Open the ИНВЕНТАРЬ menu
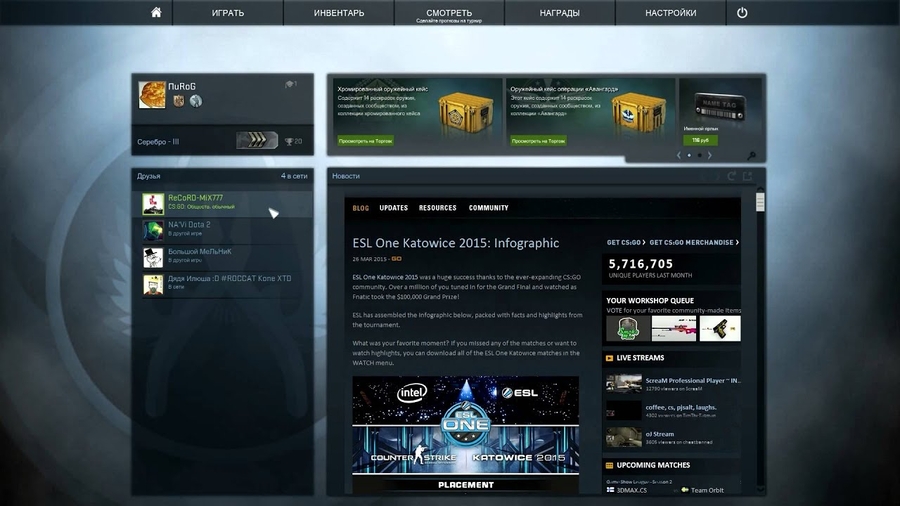 tap(339, 13)
